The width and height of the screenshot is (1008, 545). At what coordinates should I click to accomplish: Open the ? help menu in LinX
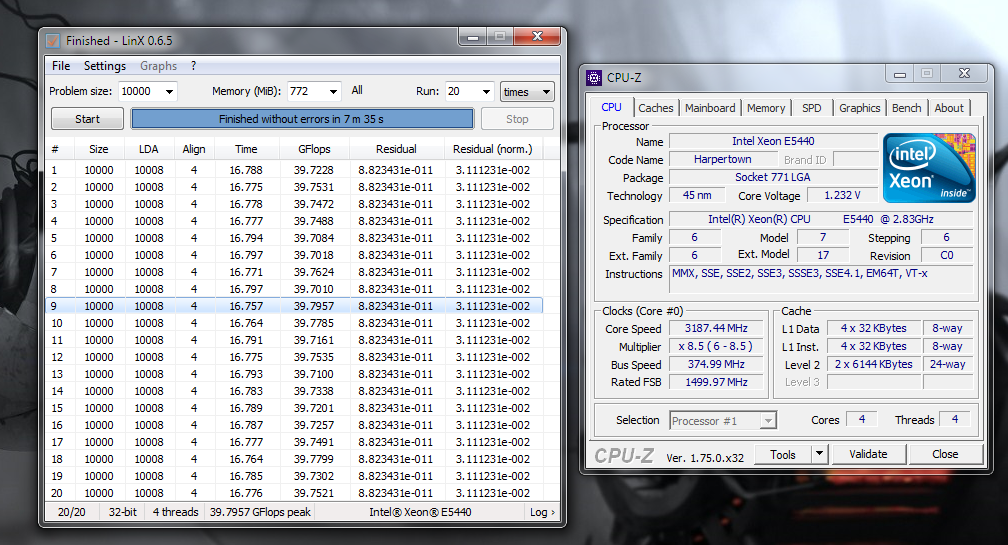194,66
